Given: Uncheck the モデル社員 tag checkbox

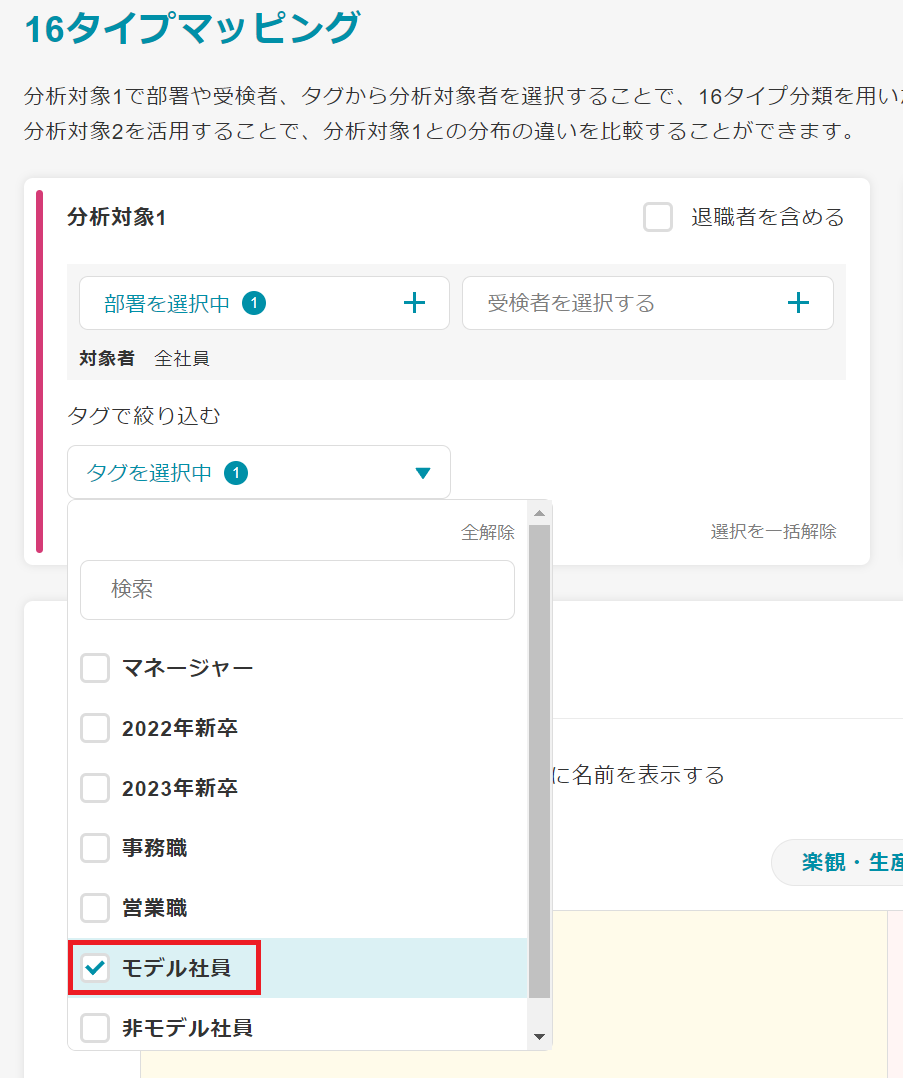Looking at the screenshot, I should (x=95, y=968).
